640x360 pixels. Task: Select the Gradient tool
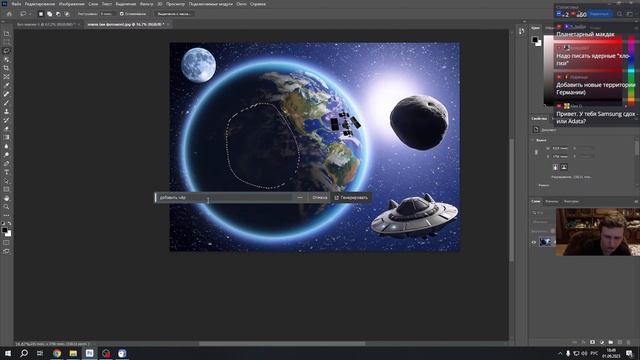7,138
